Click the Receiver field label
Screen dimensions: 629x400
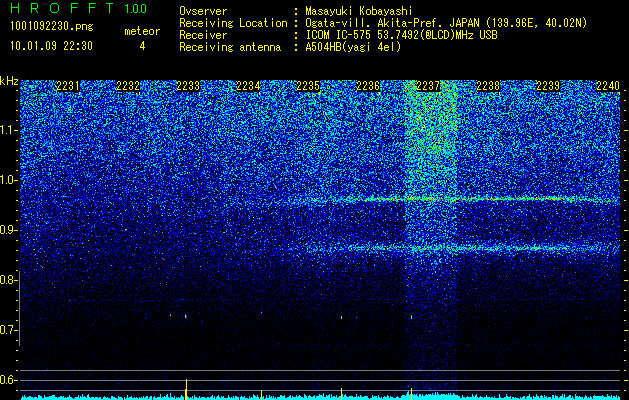click(x=203, y=35)
